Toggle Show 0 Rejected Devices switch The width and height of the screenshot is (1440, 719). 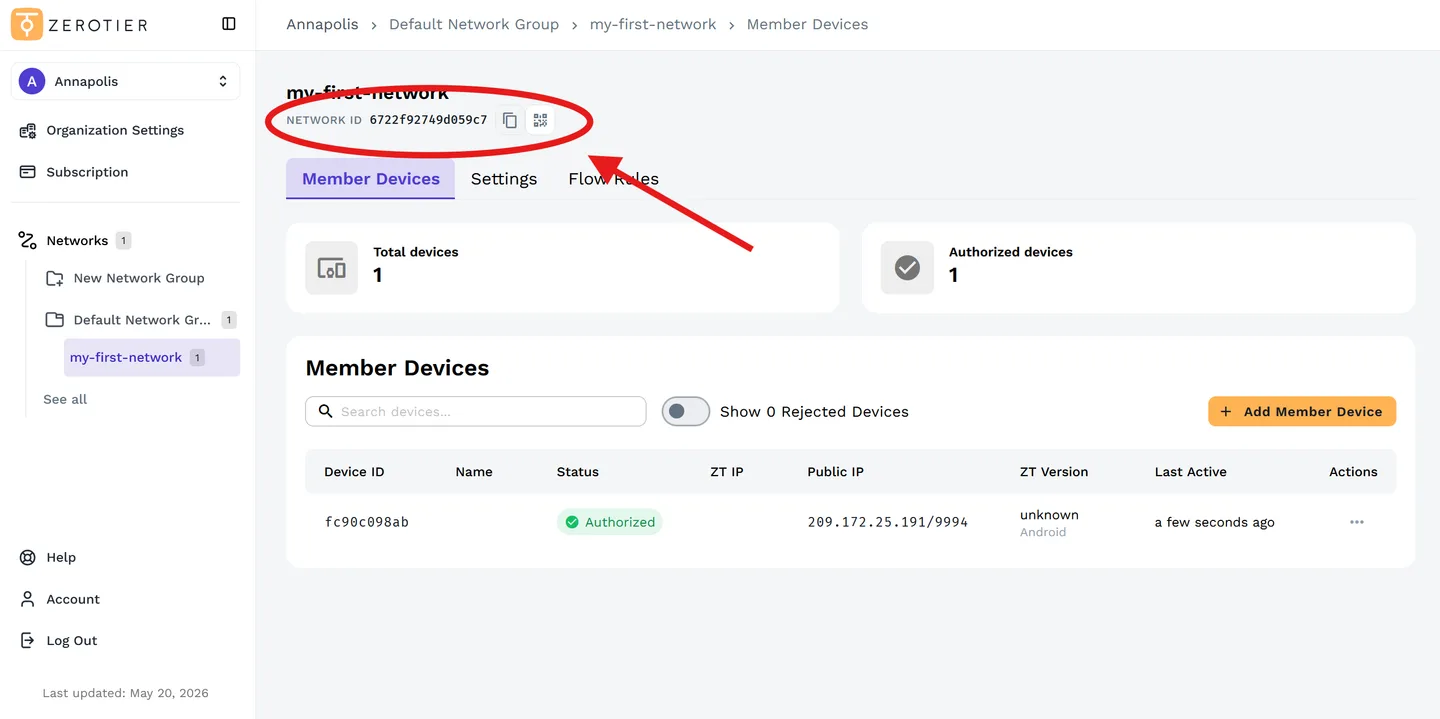[686, 411]
